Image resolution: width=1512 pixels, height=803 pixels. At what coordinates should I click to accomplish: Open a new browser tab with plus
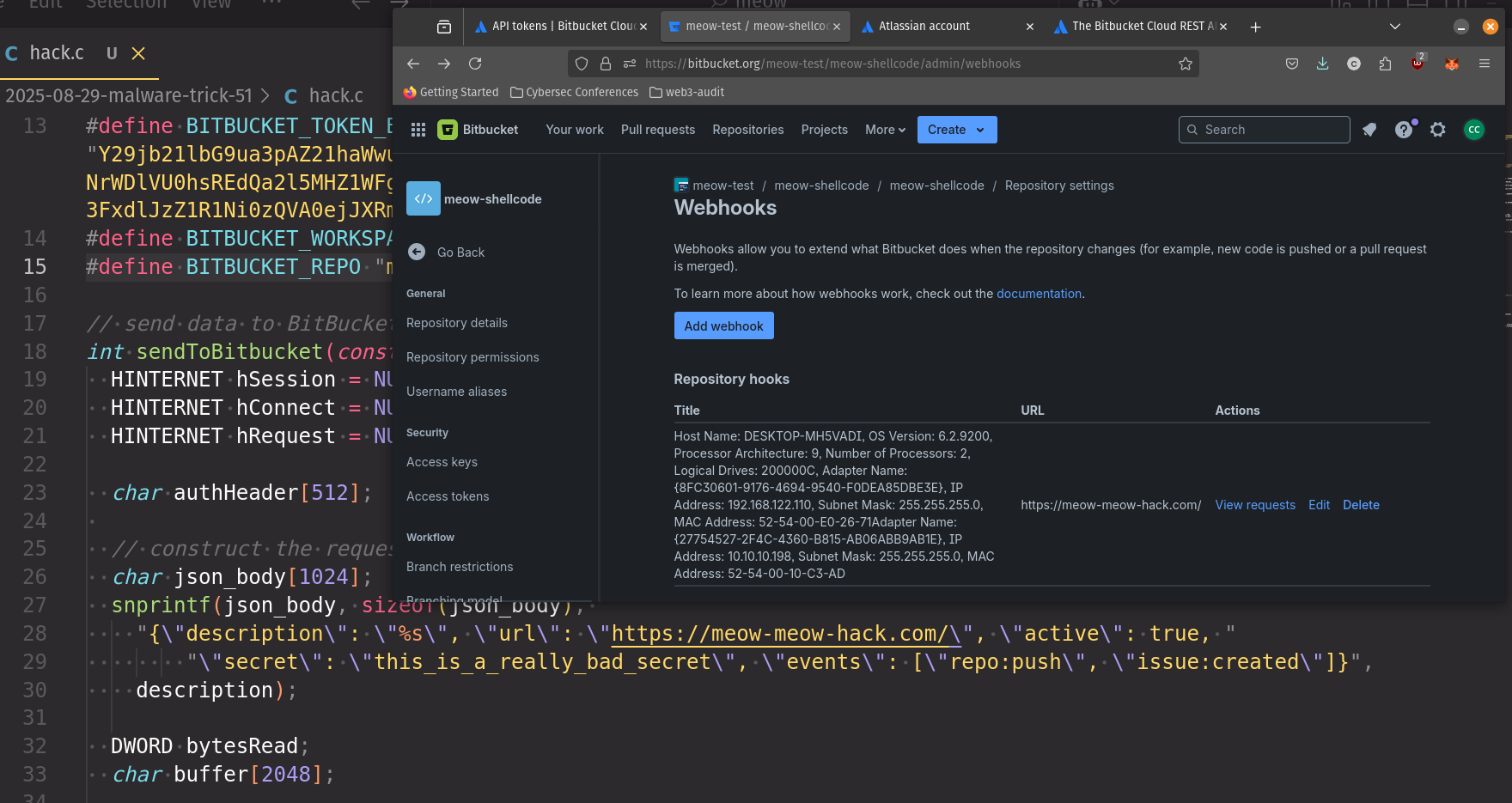click(x=1256, y=27)
